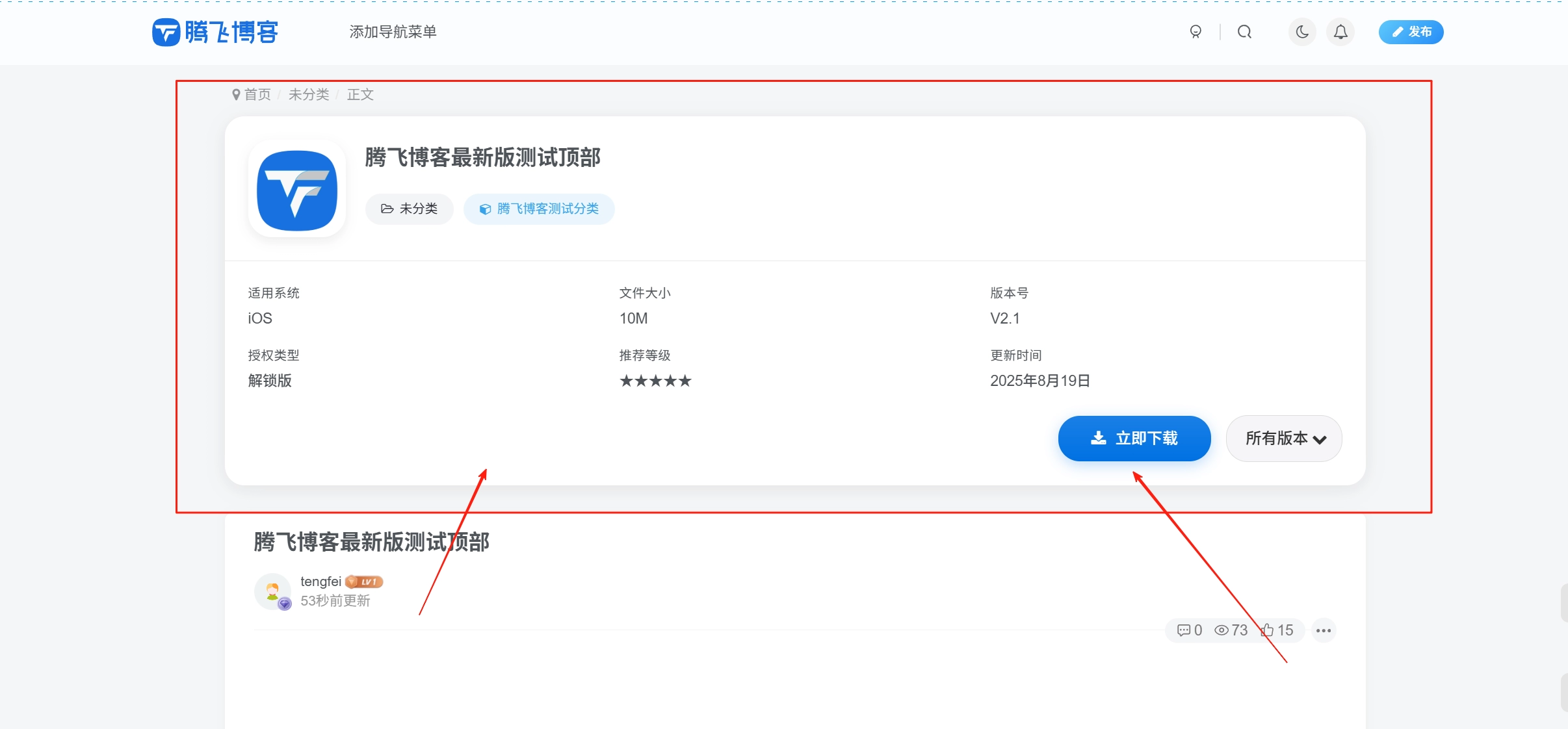Open the 腾飞博客测试分类 tag
Screen dimensions: 1568x729
[x=538, y=209]
